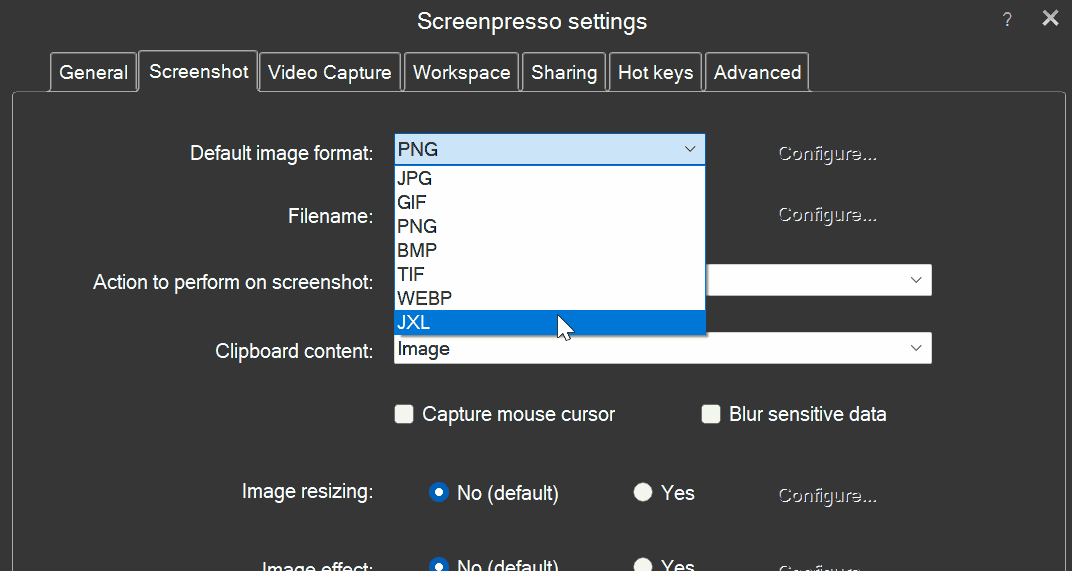Select Yes for Image resizing
1072x571 pixels.
coord(643,493)
